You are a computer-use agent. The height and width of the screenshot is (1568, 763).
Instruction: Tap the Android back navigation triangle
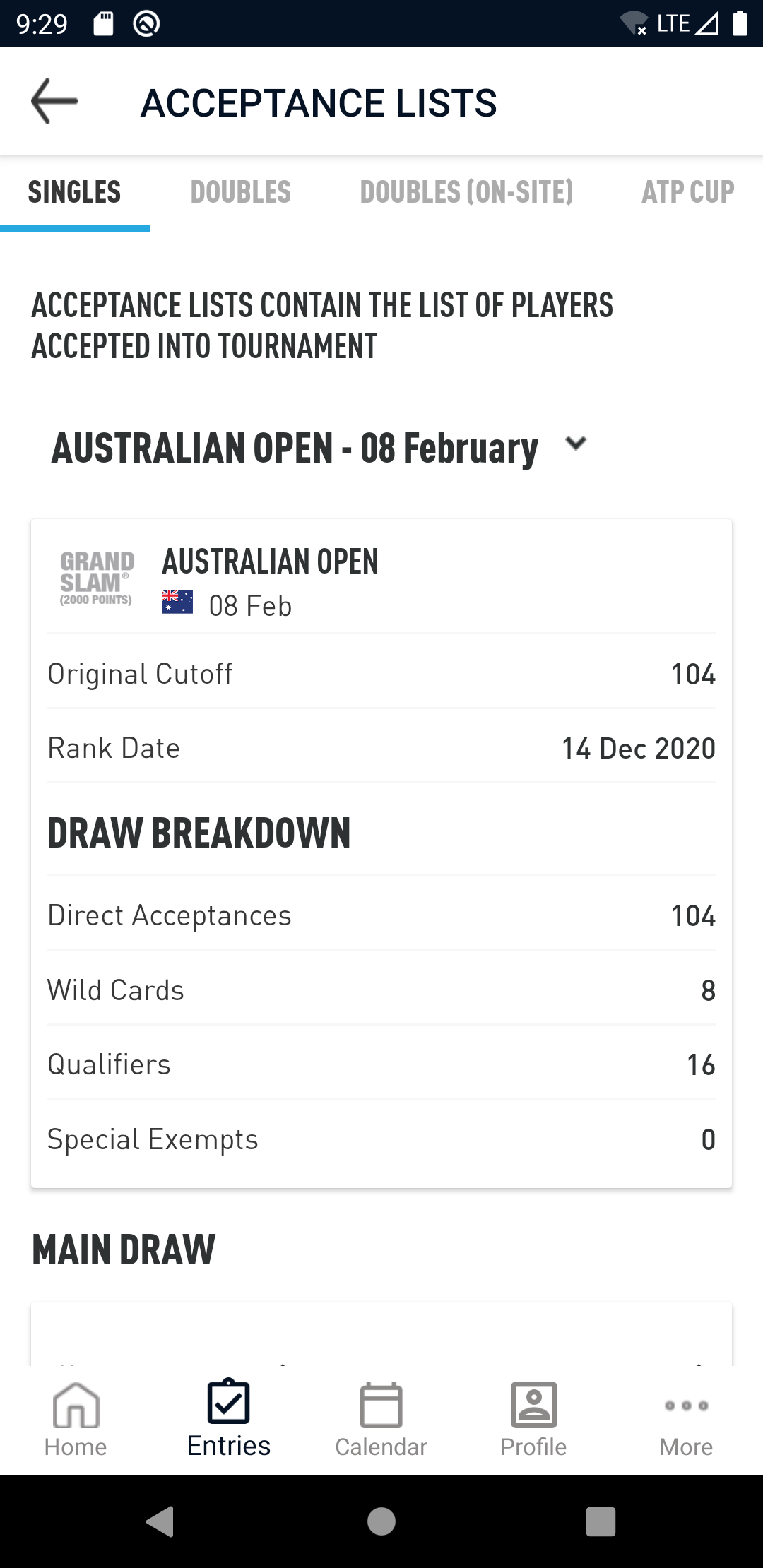(x=160, y=1521)
